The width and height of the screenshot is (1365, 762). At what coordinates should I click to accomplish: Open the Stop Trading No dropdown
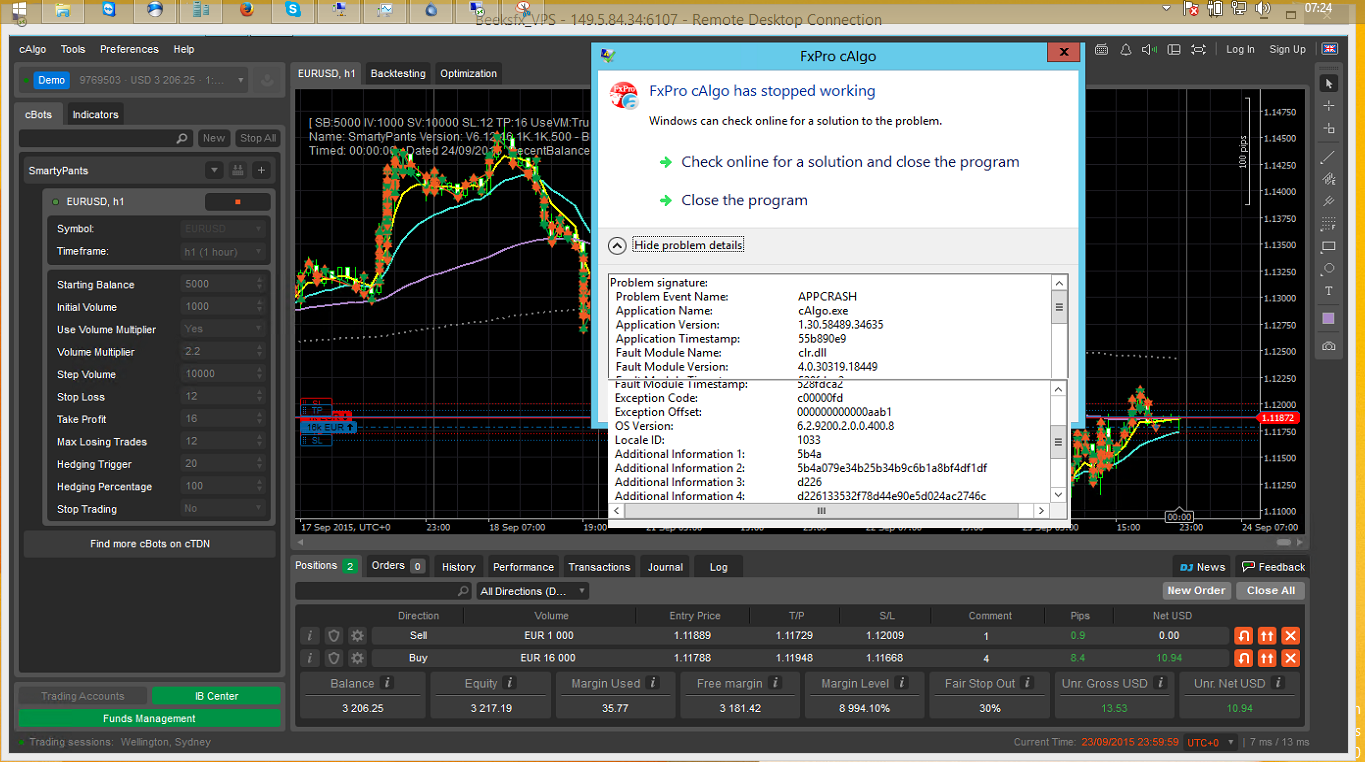pos(223,509)
